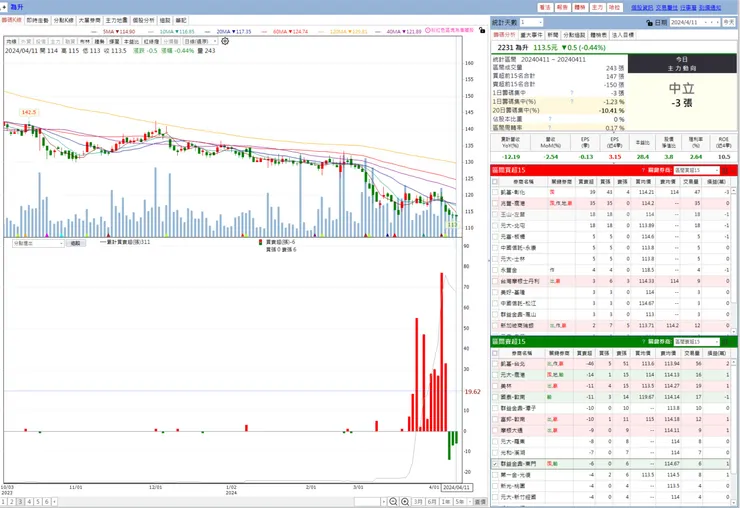The height and width of the screenshot is (508, 740).
Task: Open the 行事曆 link
Action: pos(688,8)
